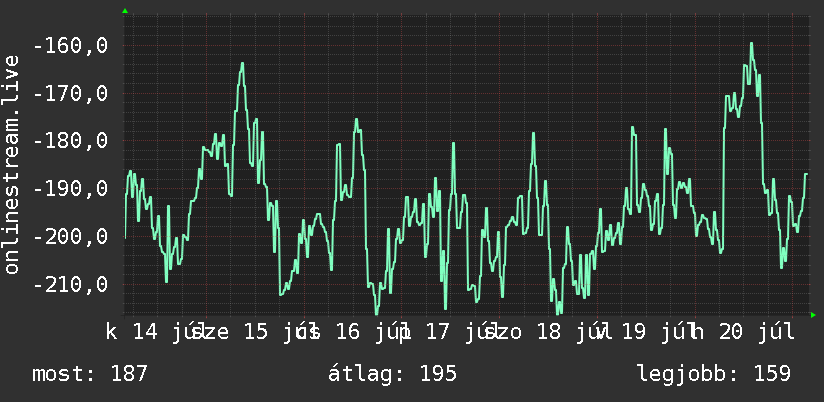The image size is (824, 402).
Task: Click the most: 187 current value
Action: click(90, 374)
